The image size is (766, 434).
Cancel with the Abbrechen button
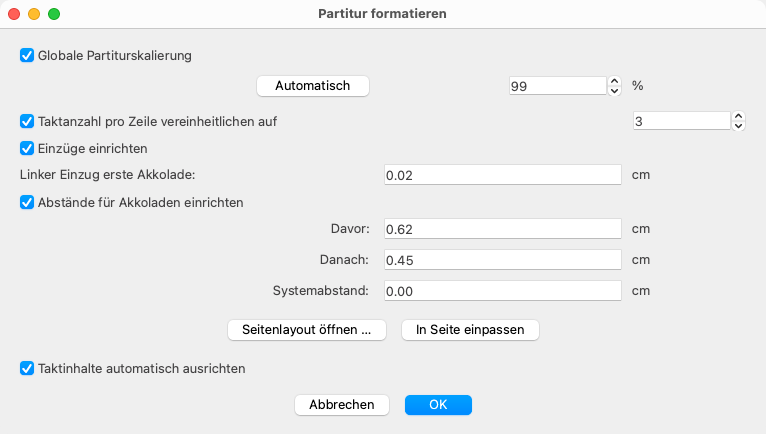coord(342,405)
